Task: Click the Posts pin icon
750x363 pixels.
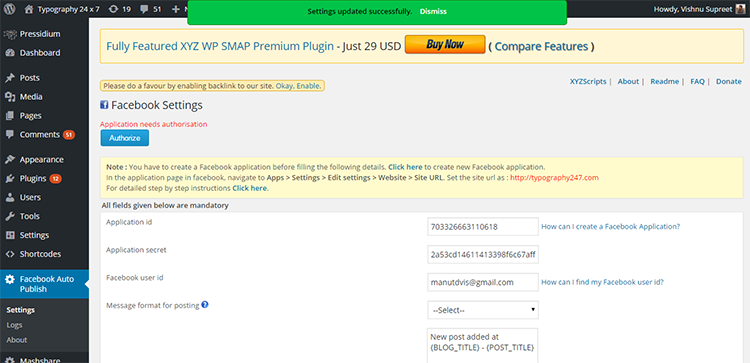Action: tap(10, 78)
